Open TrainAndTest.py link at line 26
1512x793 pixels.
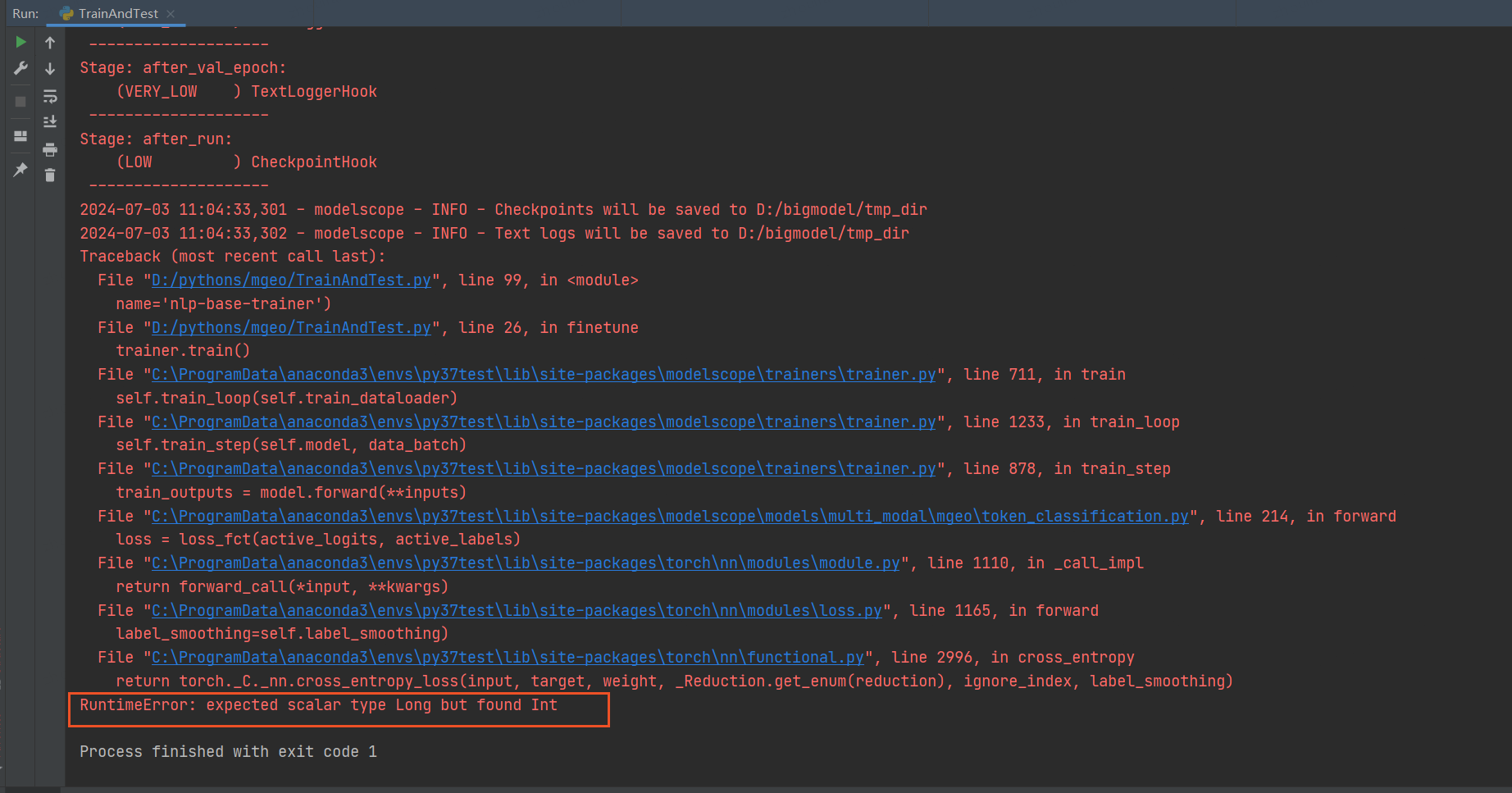click(291, 327)
